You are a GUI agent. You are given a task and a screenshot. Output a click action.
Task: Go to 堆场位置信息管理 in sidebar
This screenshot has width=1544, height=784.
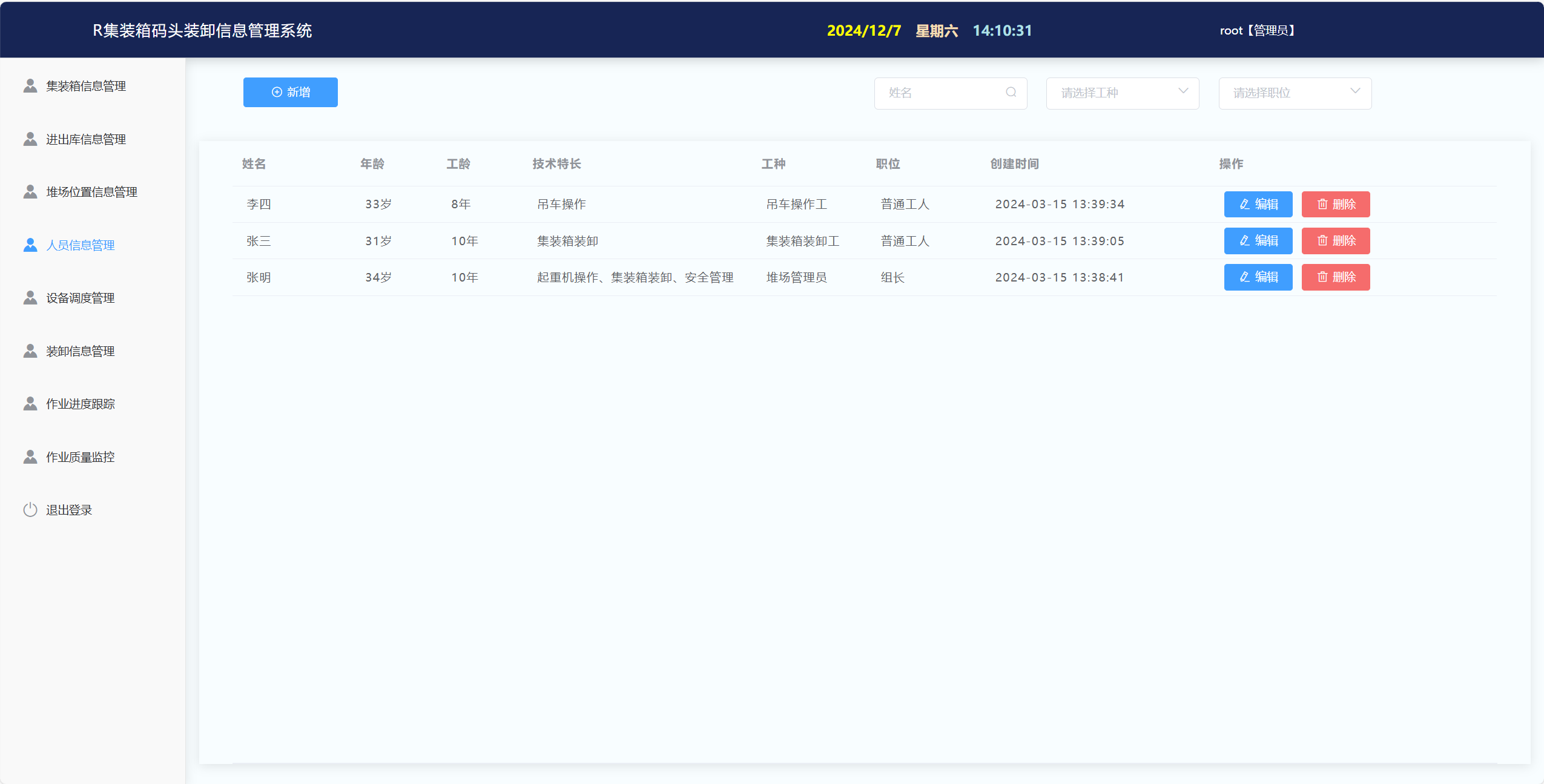[x=91, y=192]
